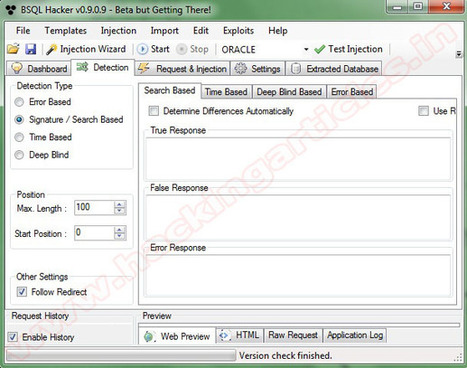The height and width of the screenshot is (368, 467).
Task: Run Test Injection green checkmark
Action: (x=319, y=49)
